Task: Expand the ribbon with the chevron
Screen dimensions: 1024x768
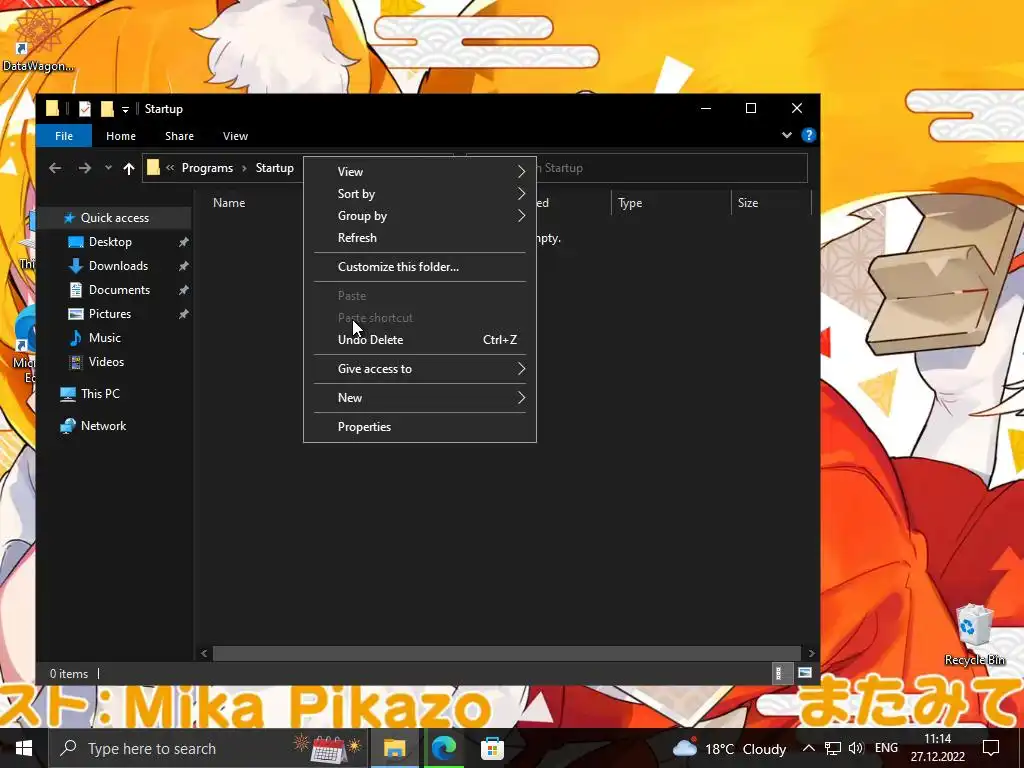Action: click(786, 135)
